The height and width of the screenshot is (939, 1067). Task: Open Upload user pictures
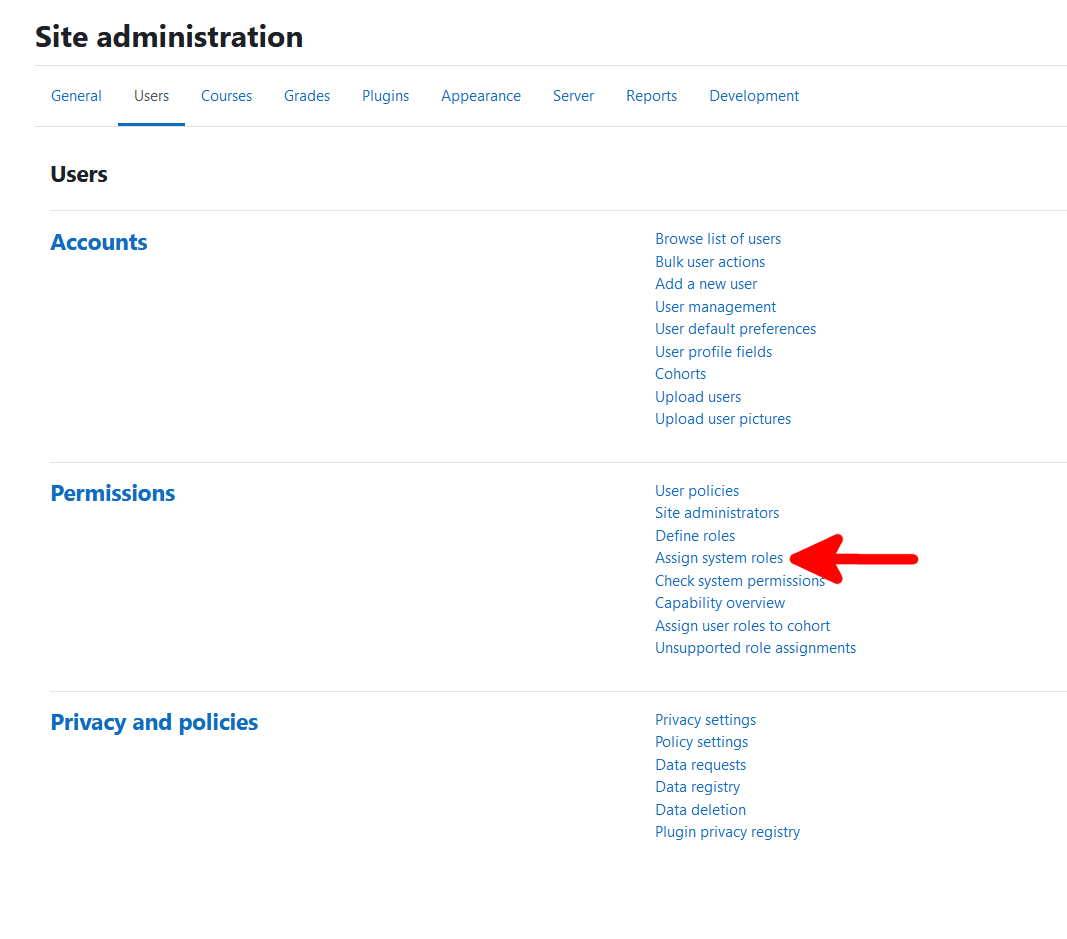pyautogui.click(x=723, y=418)
